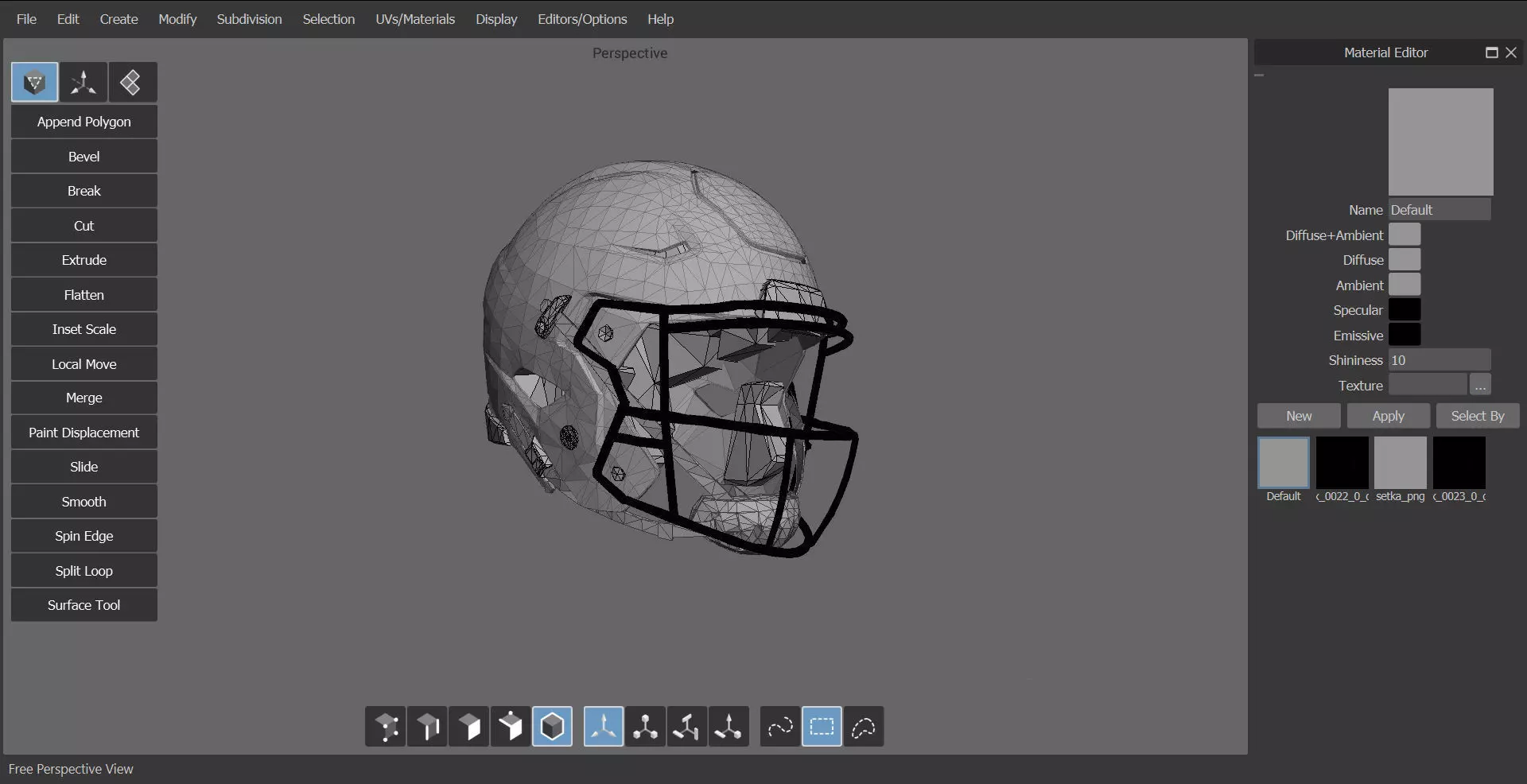Browse for a texture file with ellipsis button
Image resolution: width=1527 pixels, height=784 pixels.
pyautogui.click(x=1480, y=386)
